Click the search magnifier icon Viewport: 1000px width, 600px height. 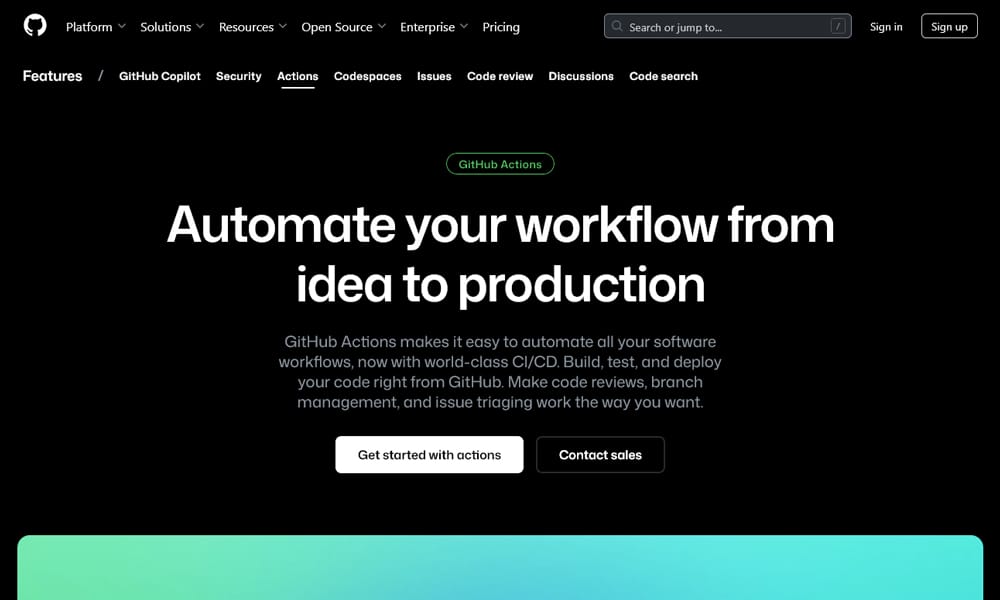pyautogui.click(x=618, y=26)
